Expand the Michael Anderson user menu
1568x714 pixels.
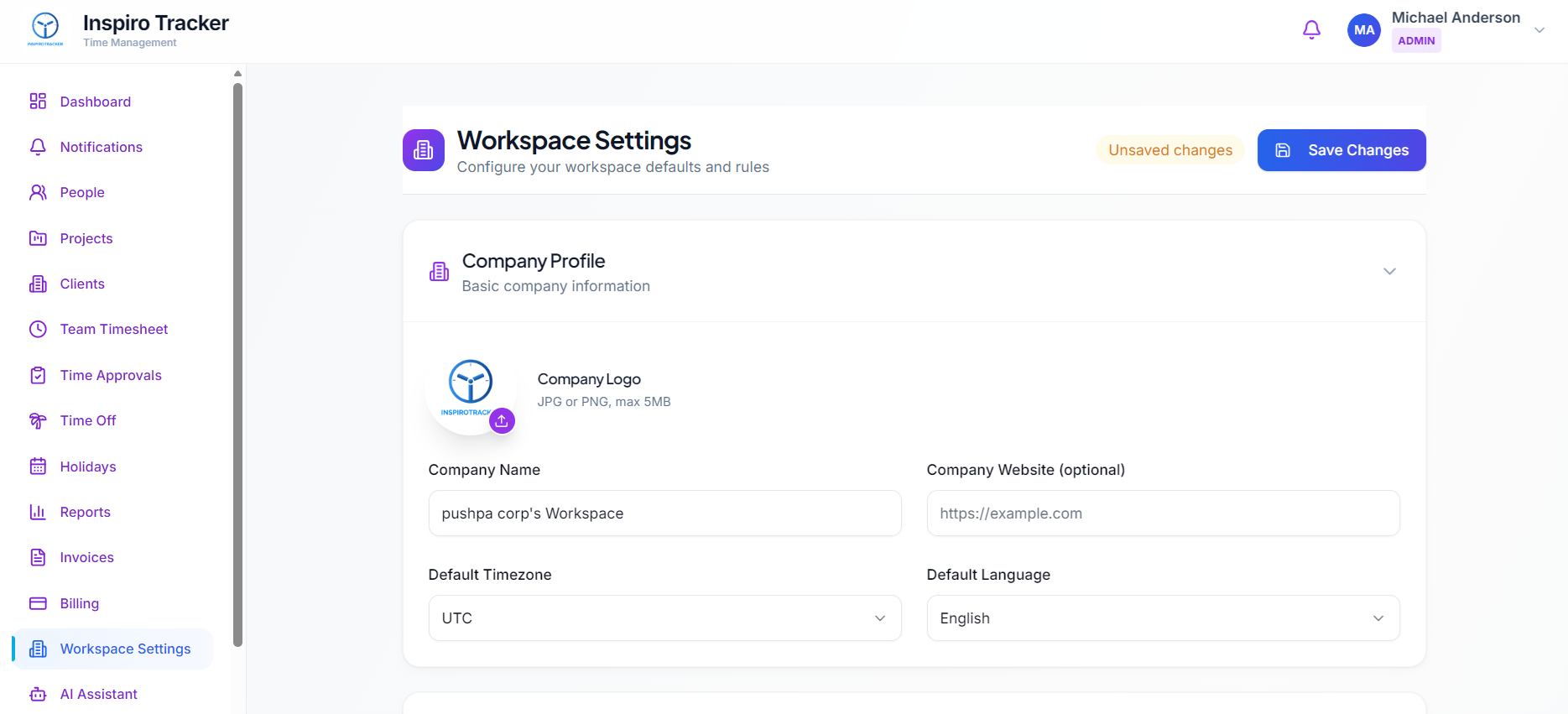1539,30
